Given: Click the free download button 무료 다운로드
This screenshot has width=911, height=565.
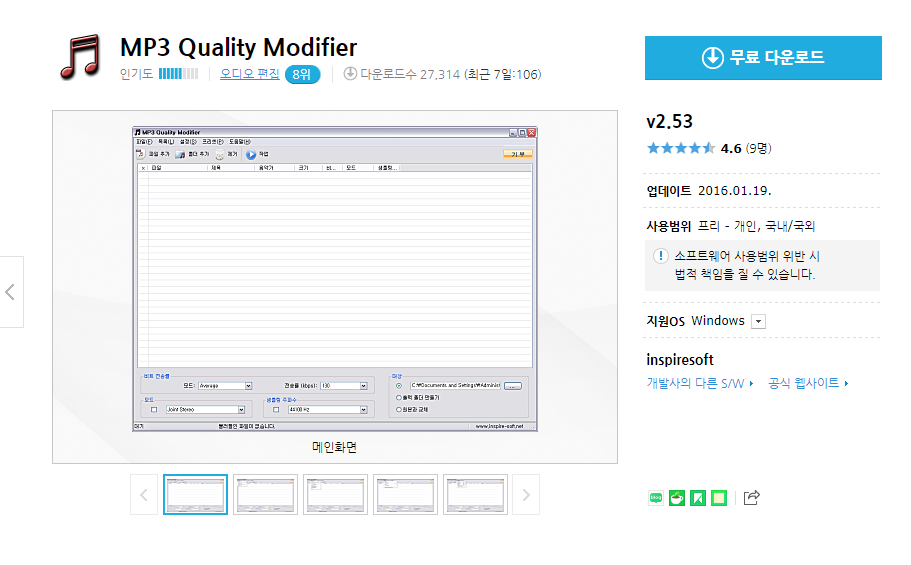Looking at the screenshot, I should click(x=763, y=58).
